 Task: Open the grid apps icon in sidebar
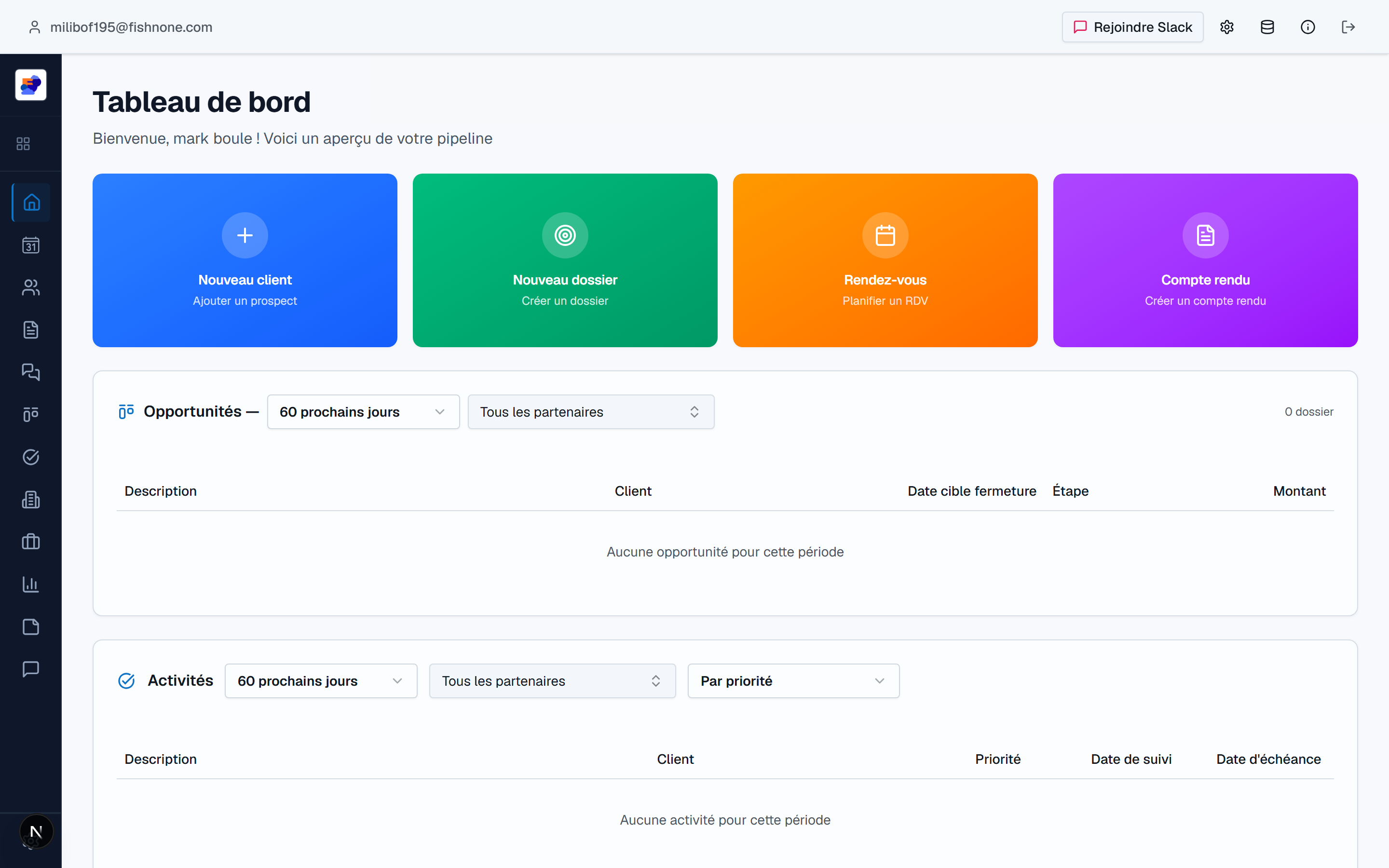click(x=23, y=144)
